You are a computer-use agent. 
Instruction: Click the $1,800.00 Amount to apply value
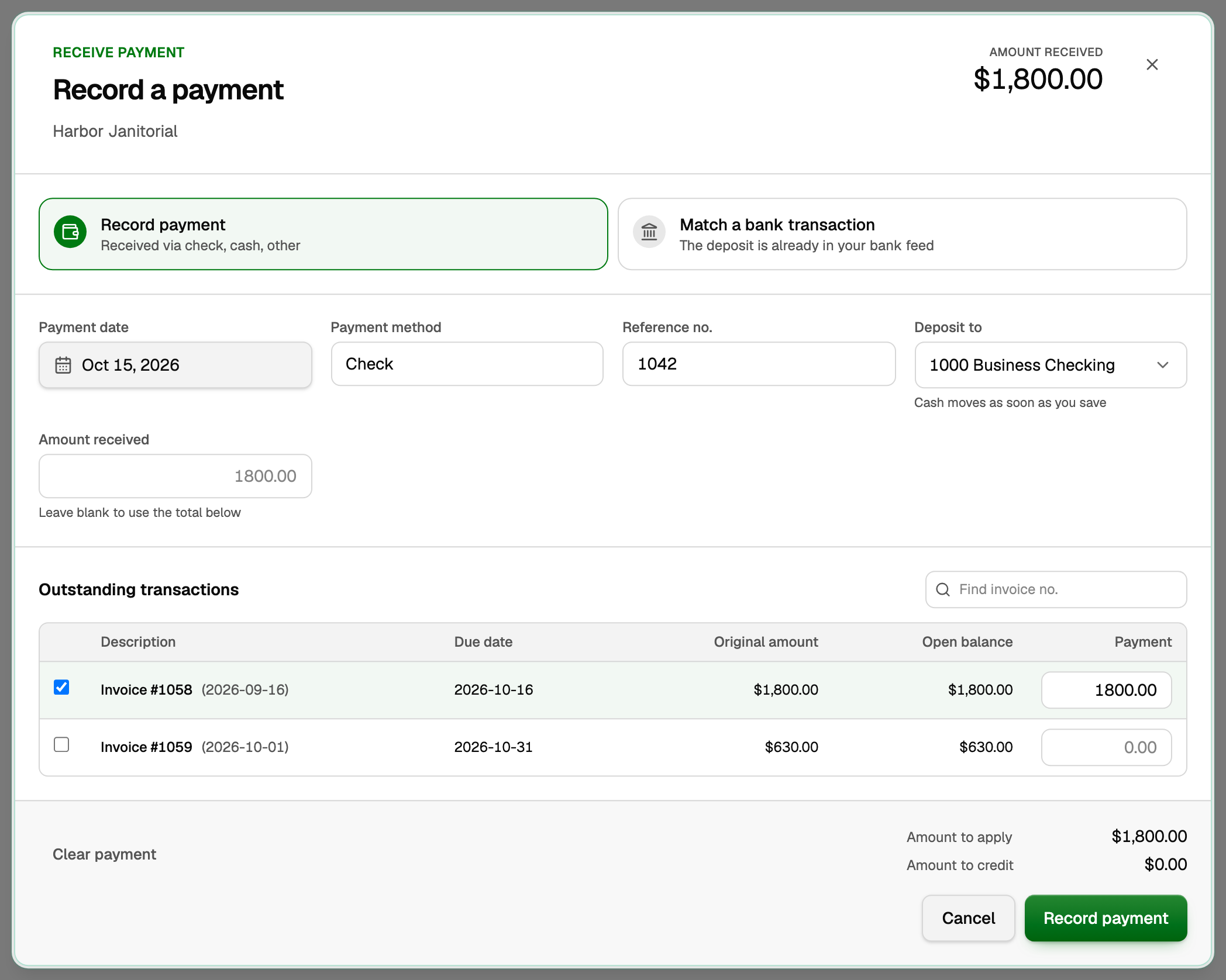pos(1149,836)
